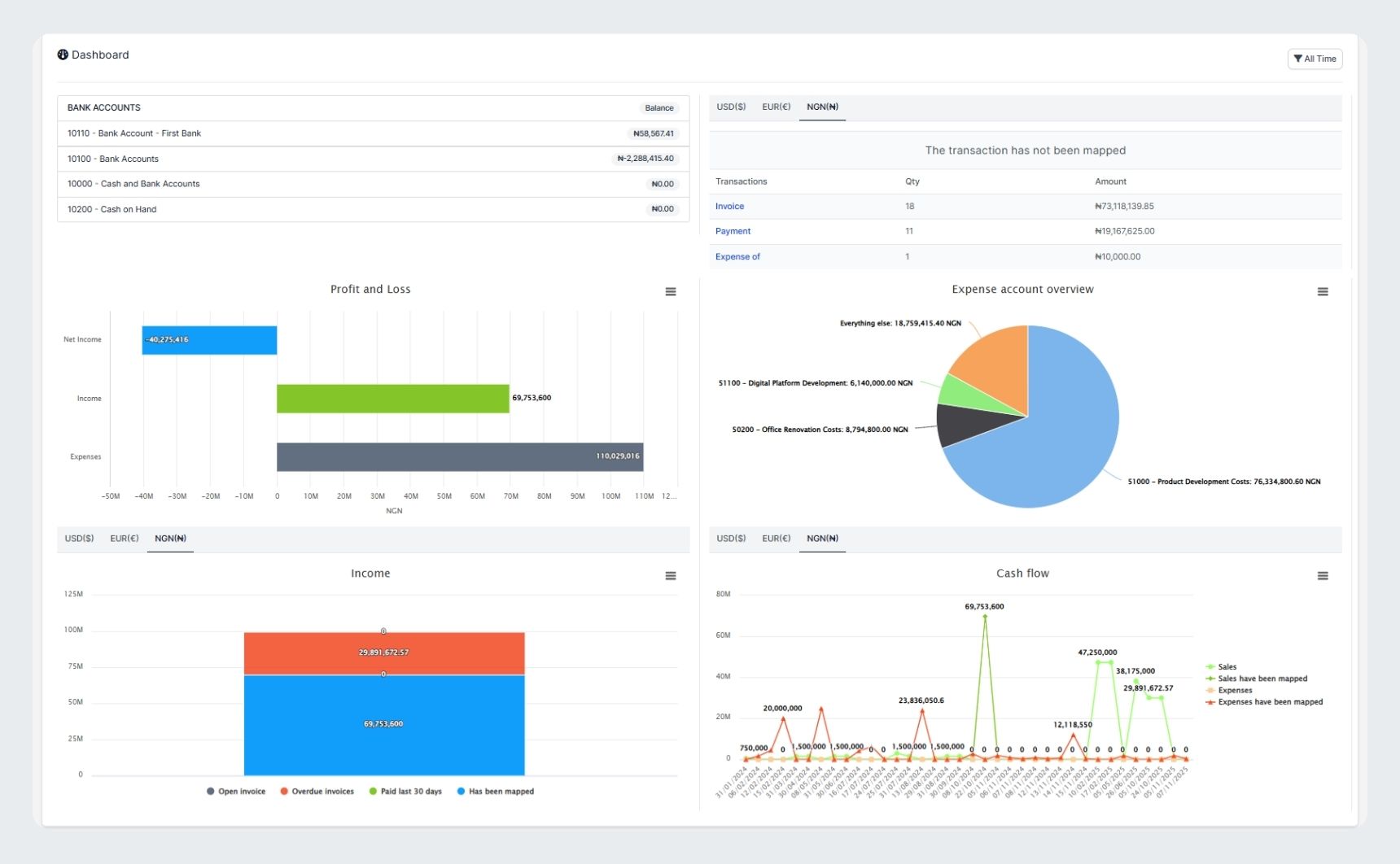
Task: Select EUR(€) tab above Income chart
Action: coord(125,539)
